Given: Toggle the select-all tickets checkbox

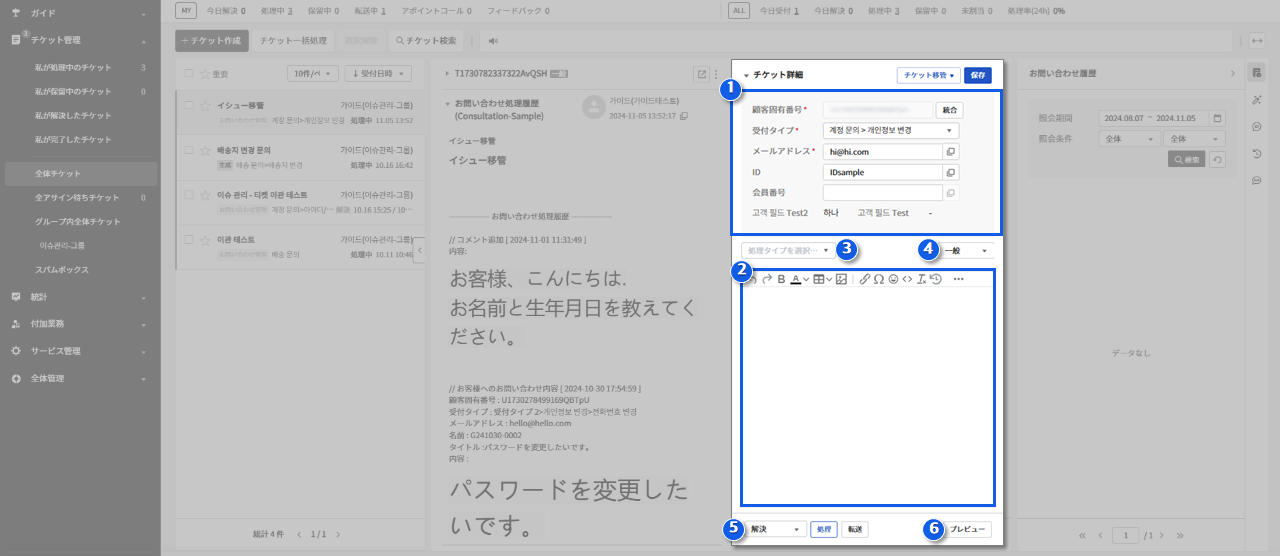Looking at the screenshot, I should point(189,74).
